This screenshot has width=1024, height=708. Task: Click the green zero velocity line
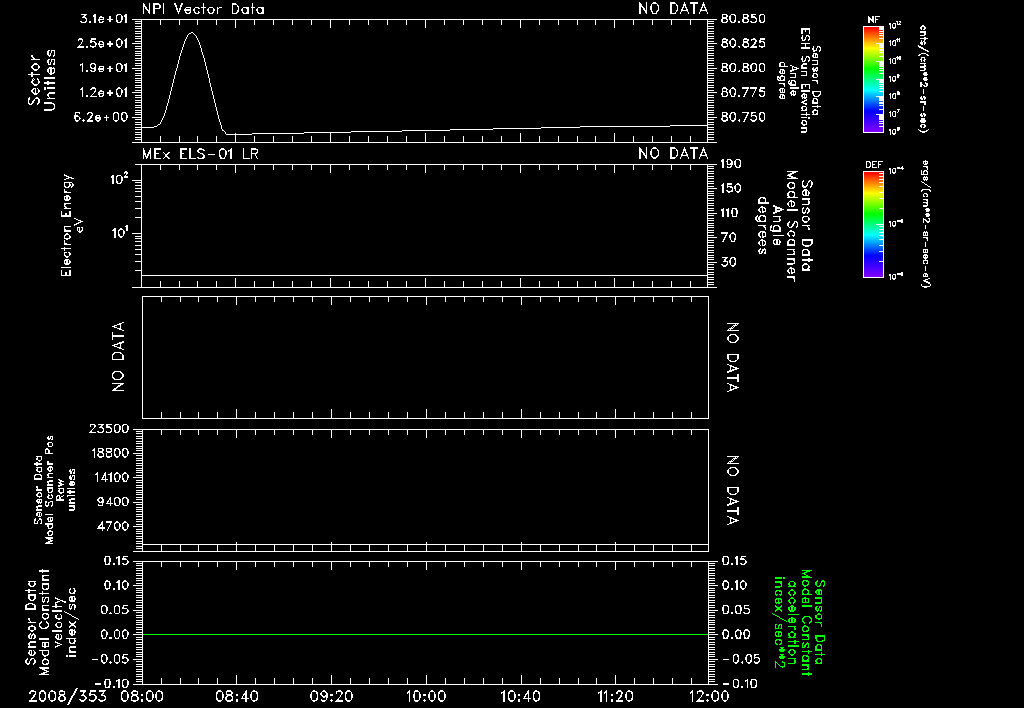coord(425,634)
